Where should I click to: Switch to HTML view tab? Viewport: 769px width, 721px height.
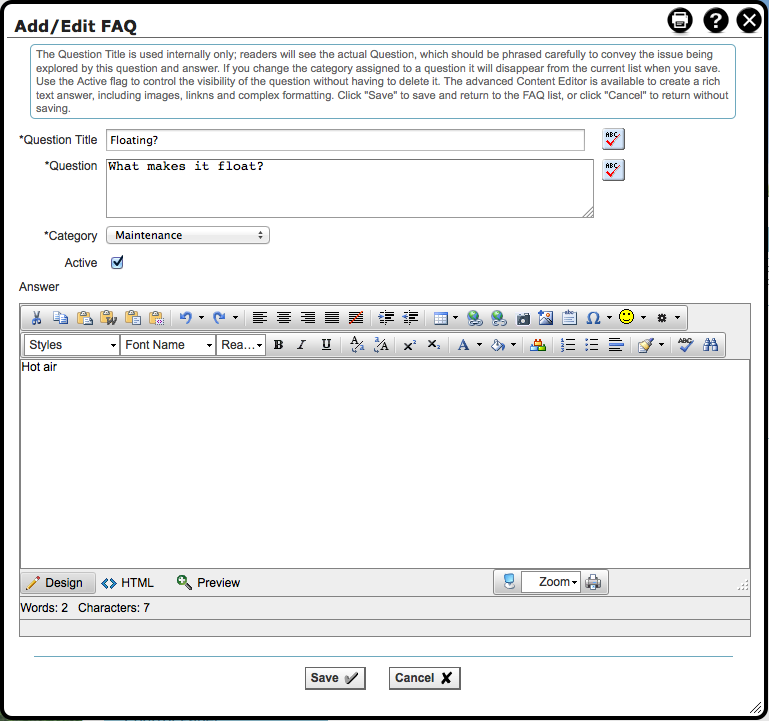[x=128, y=583]
